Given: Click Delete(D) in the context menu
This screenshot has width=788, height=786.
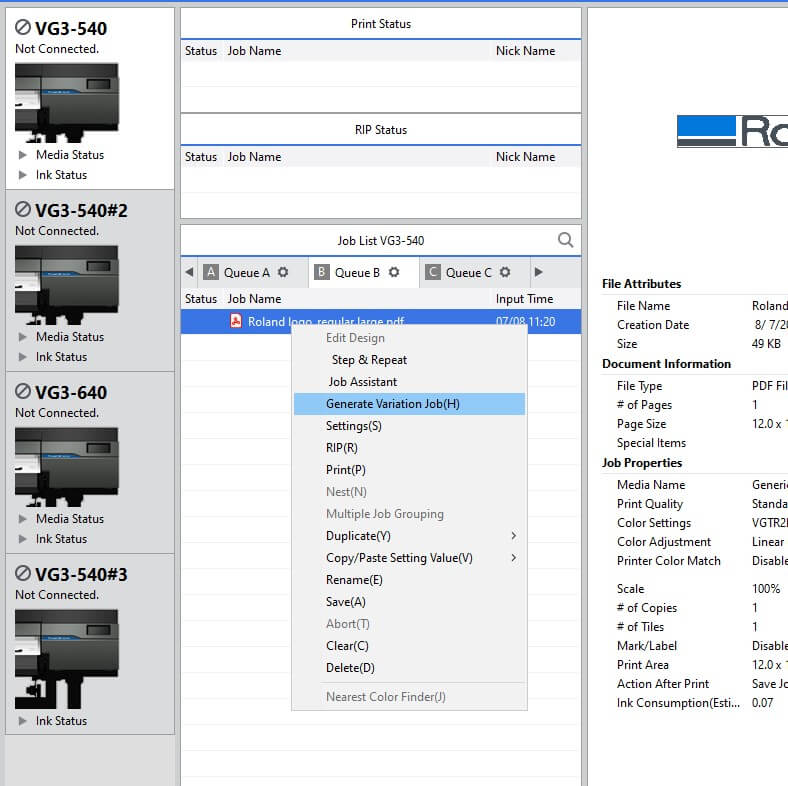Looking at the screenshot, I should 350,668.
